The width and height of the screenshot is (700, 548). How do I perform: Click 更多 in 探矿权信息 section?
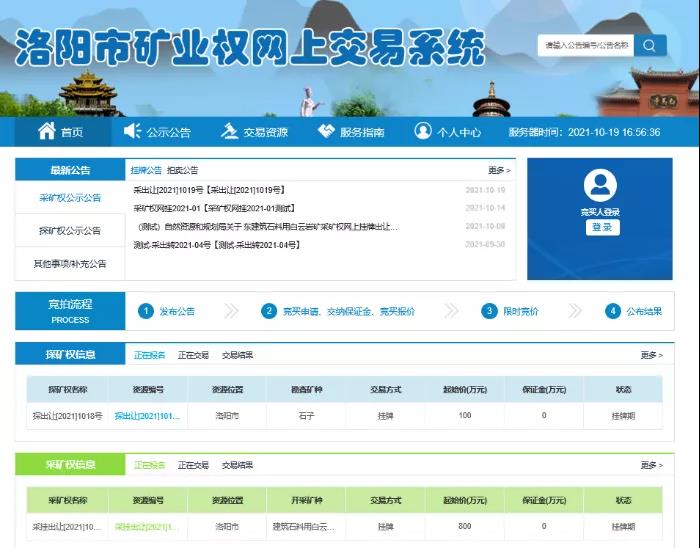tap(652, 355)
